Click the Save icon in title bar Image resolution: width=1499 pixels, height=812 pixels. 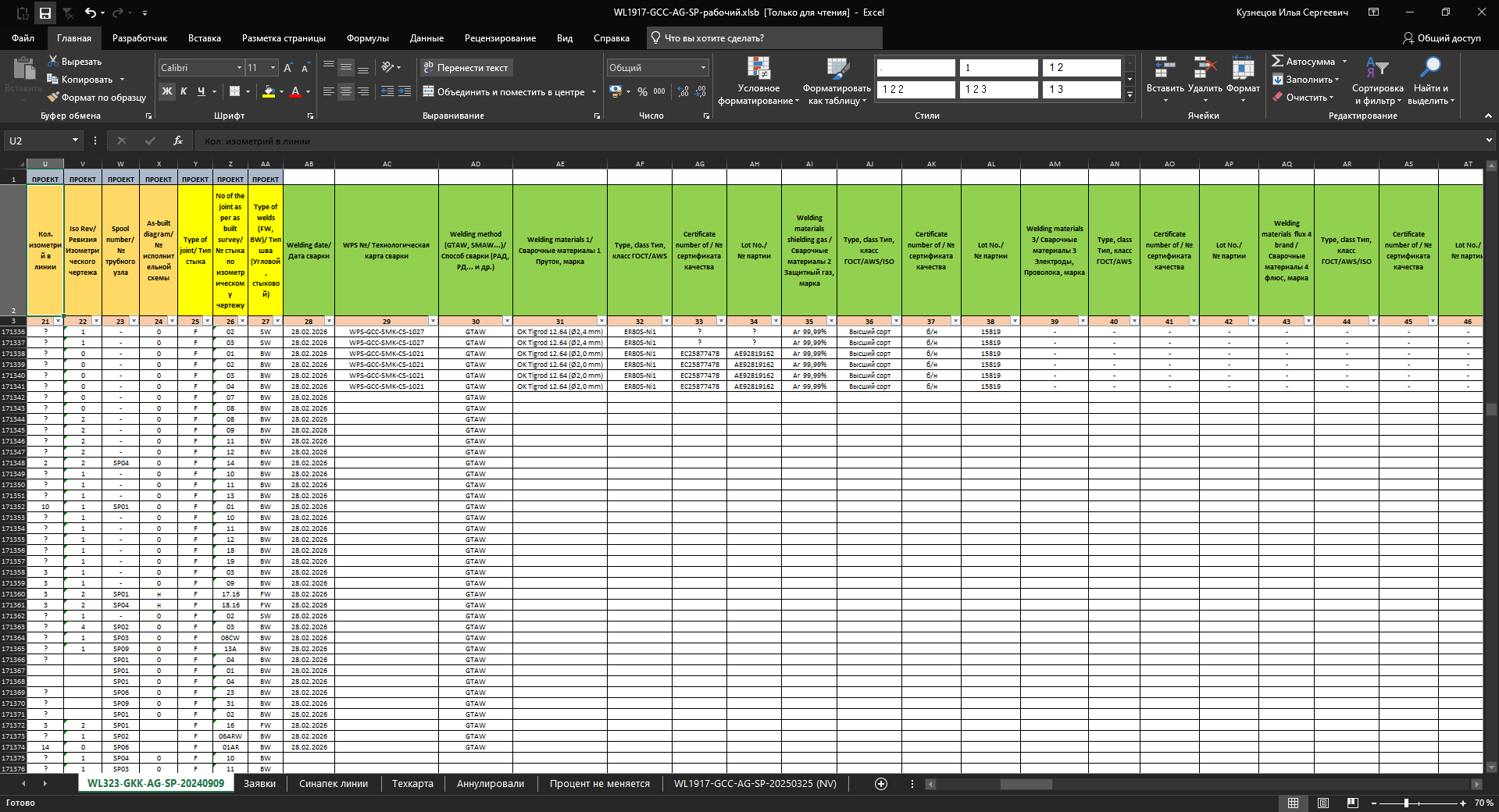(45, 12)
